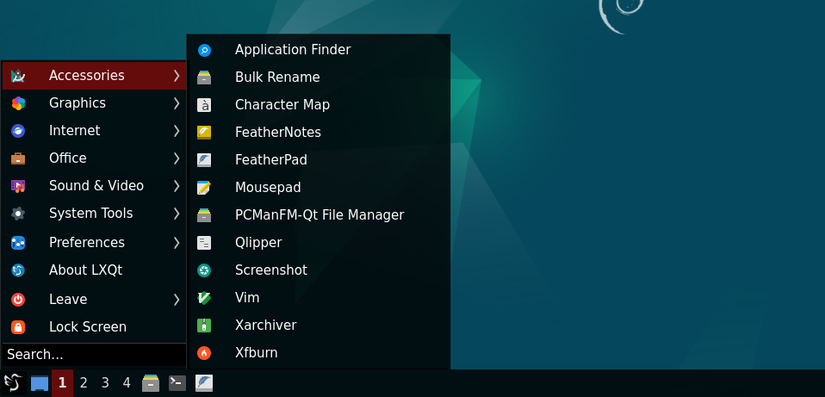This screenshot has width=825, height=397.
Task: Click the Preferences category icon
Action: pos(18,242)
